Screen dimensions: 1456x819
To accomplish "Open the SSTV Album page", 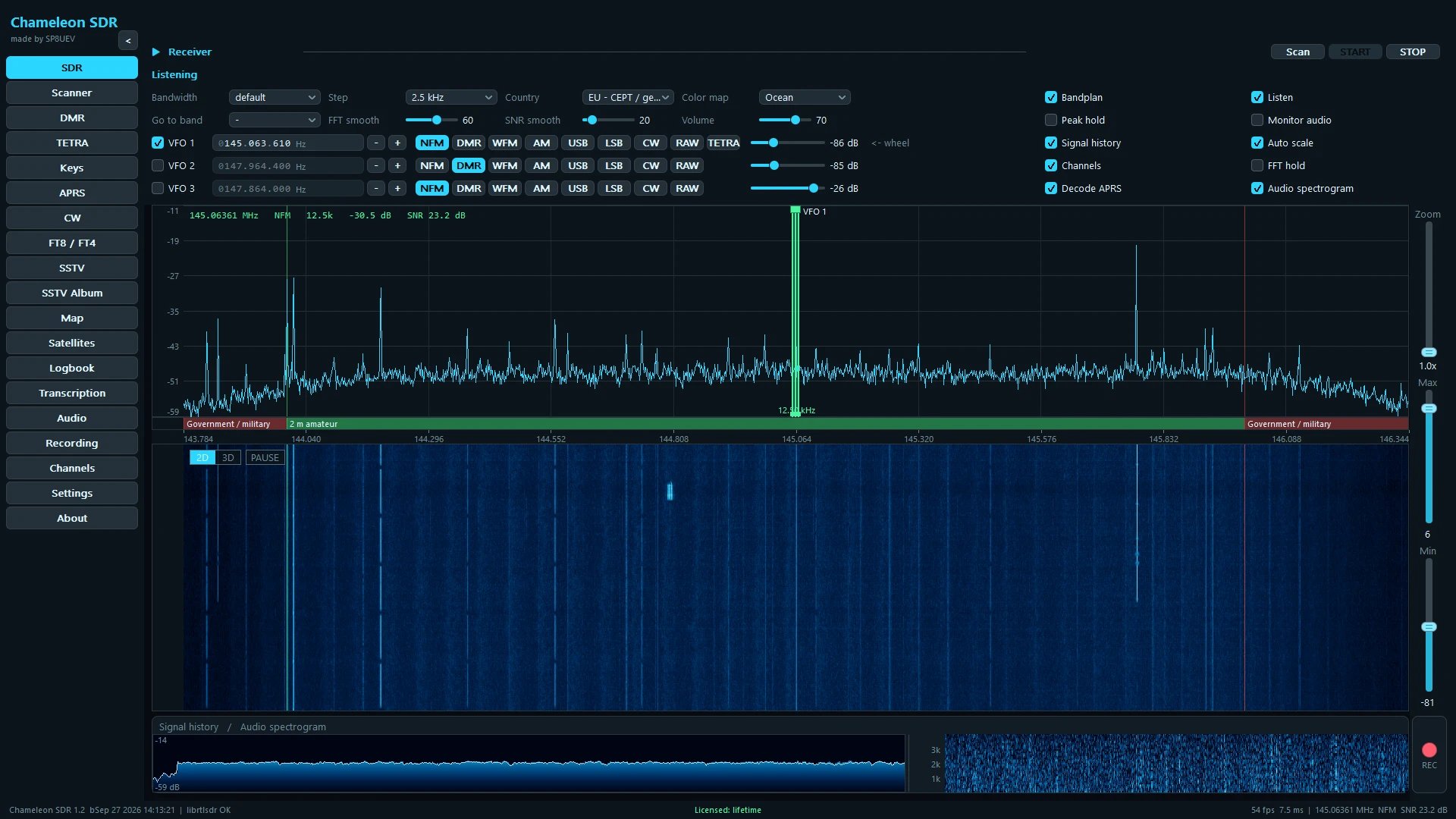I will [x=72, y=293].
